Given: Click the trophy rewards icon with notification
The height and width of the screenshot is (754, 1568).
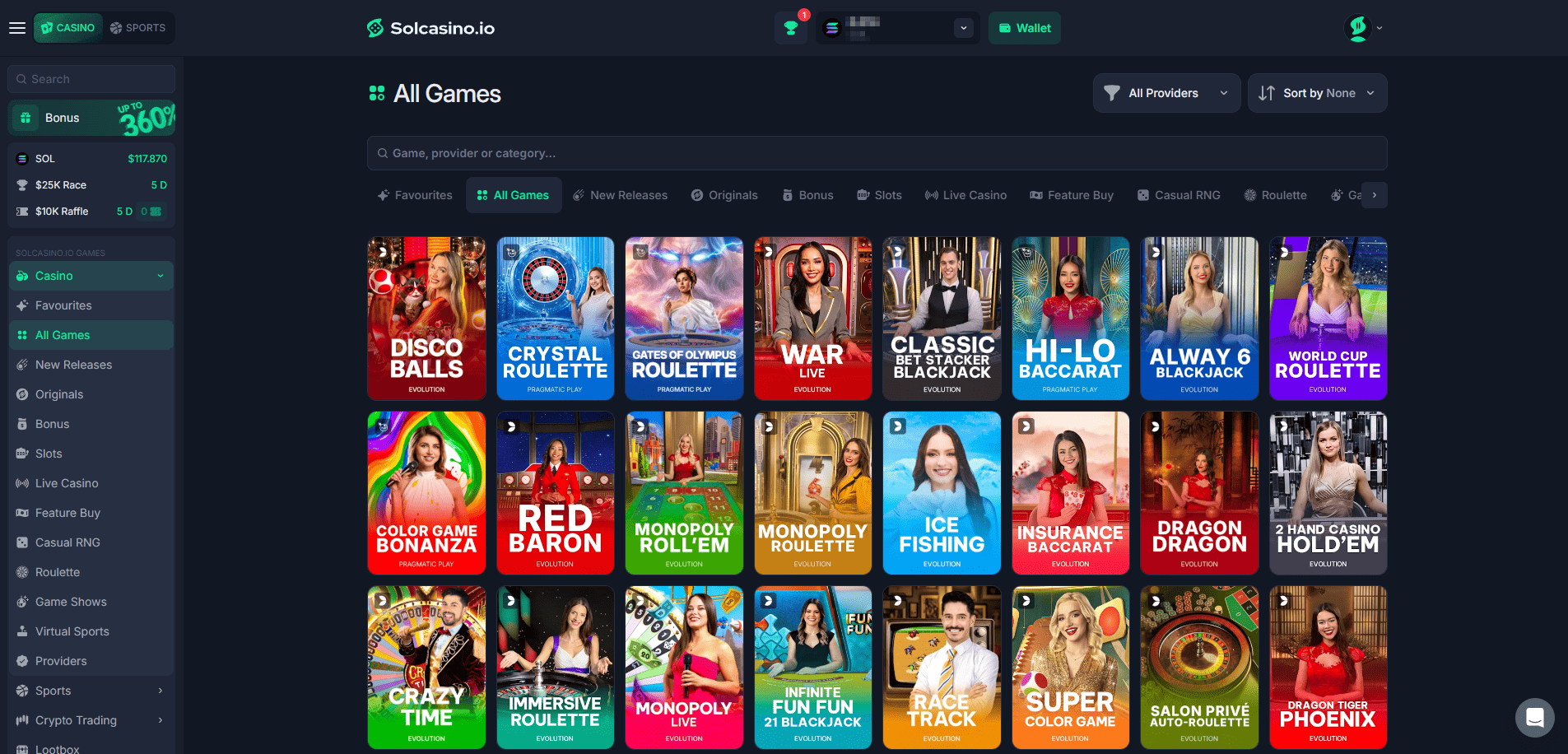Looking at the screenshot, I should [x=791, y=28].
